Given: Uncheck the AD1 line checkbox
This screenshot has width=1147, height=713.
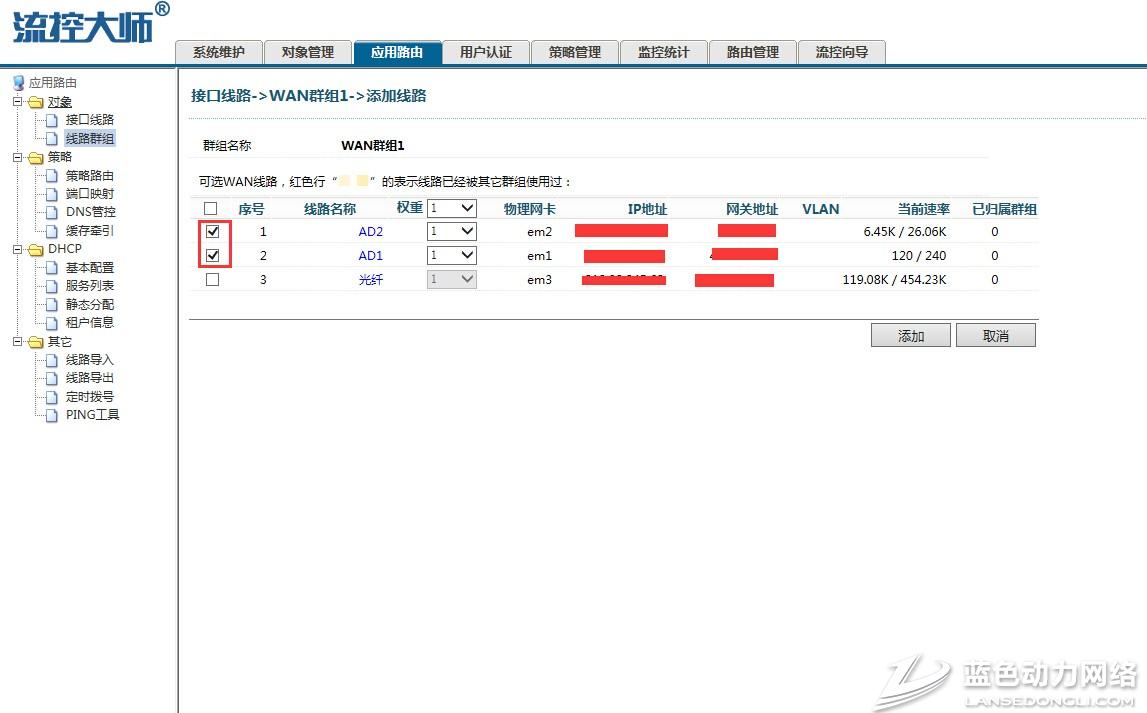Looking at the screenshot, I should pyautogui.click(x=212, y=256).
